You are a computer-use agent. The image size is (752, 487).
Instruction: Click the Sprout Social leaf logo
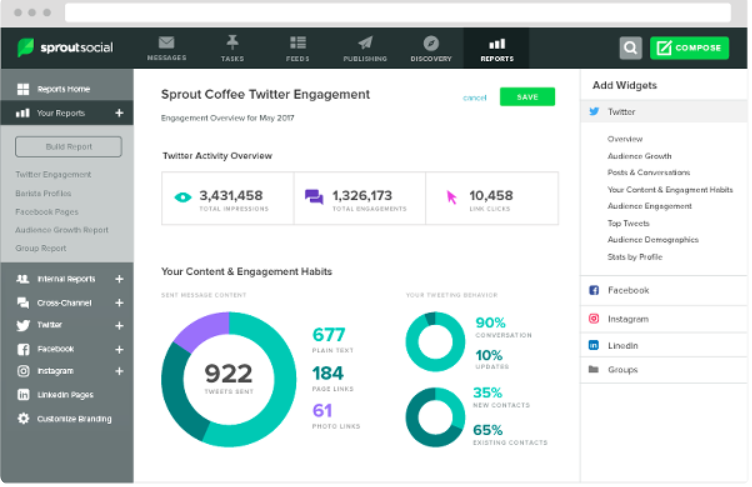(x=25, y=48)
